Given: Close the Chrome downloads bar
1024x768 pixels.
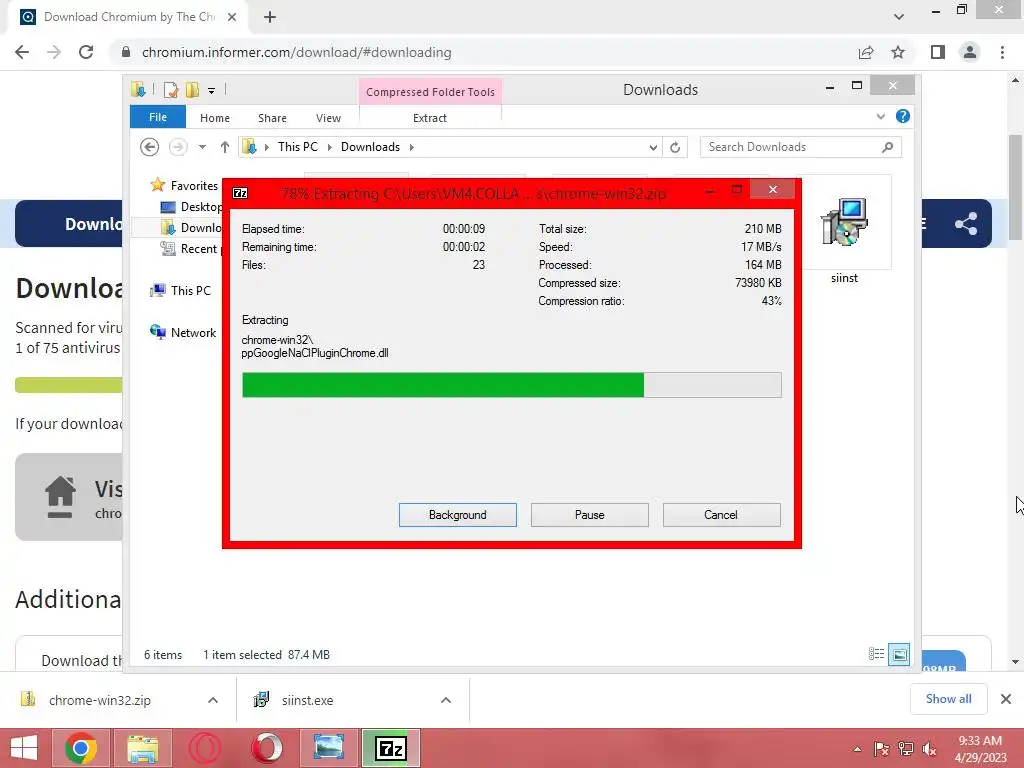Looking at the screenshot, I should point(1006,699).
